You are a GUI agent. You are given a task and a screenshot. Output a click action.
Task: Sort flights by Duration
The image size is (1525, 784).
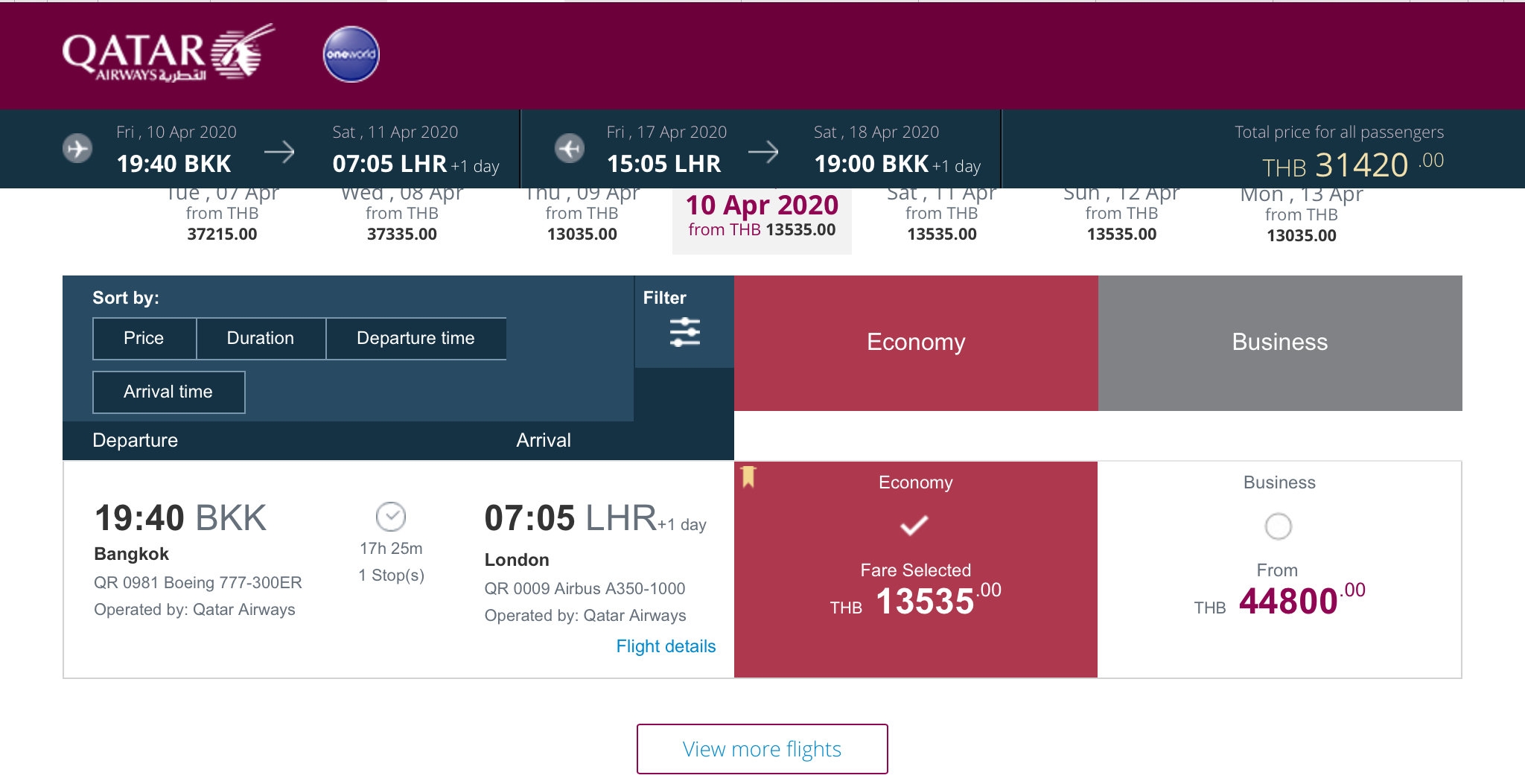tap(261, 338)
